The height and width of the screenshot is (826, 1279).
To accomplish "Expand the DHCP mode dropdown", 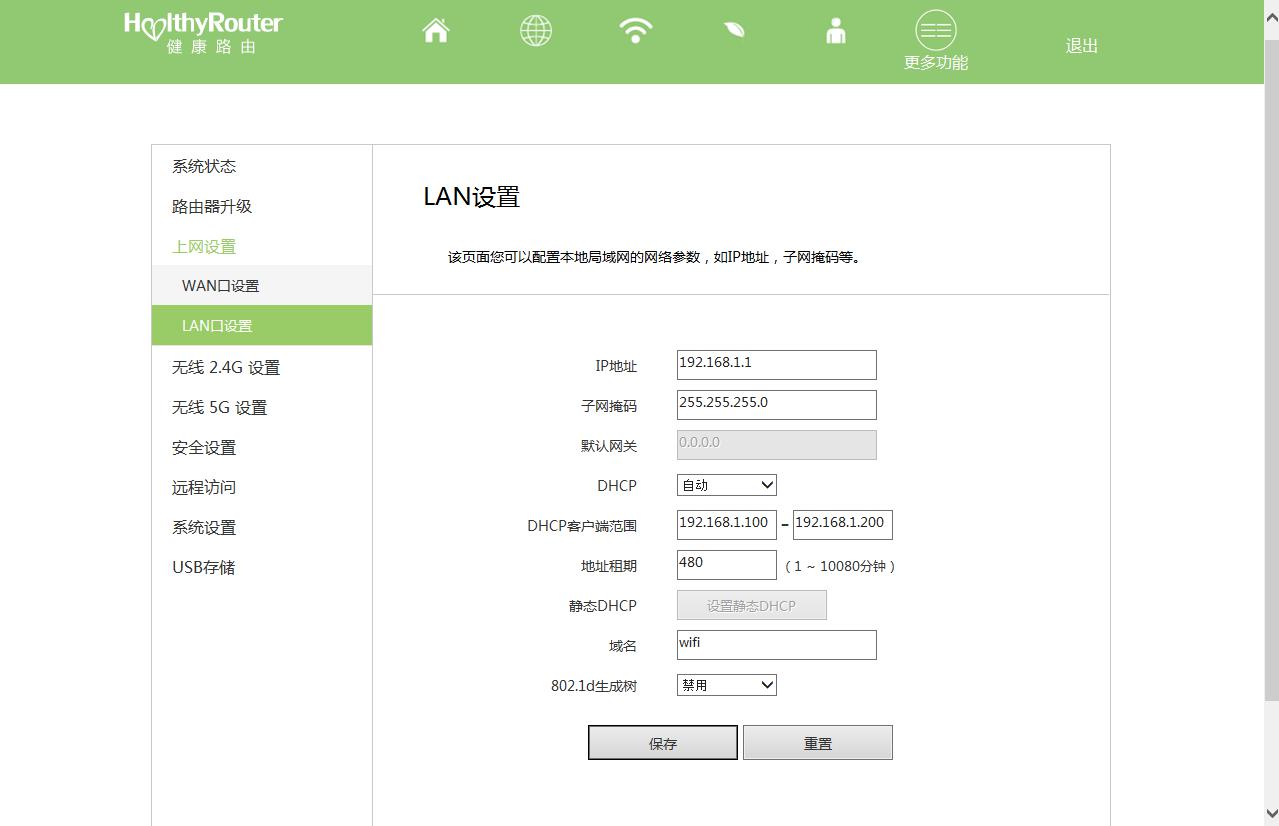I will (727, 485).
